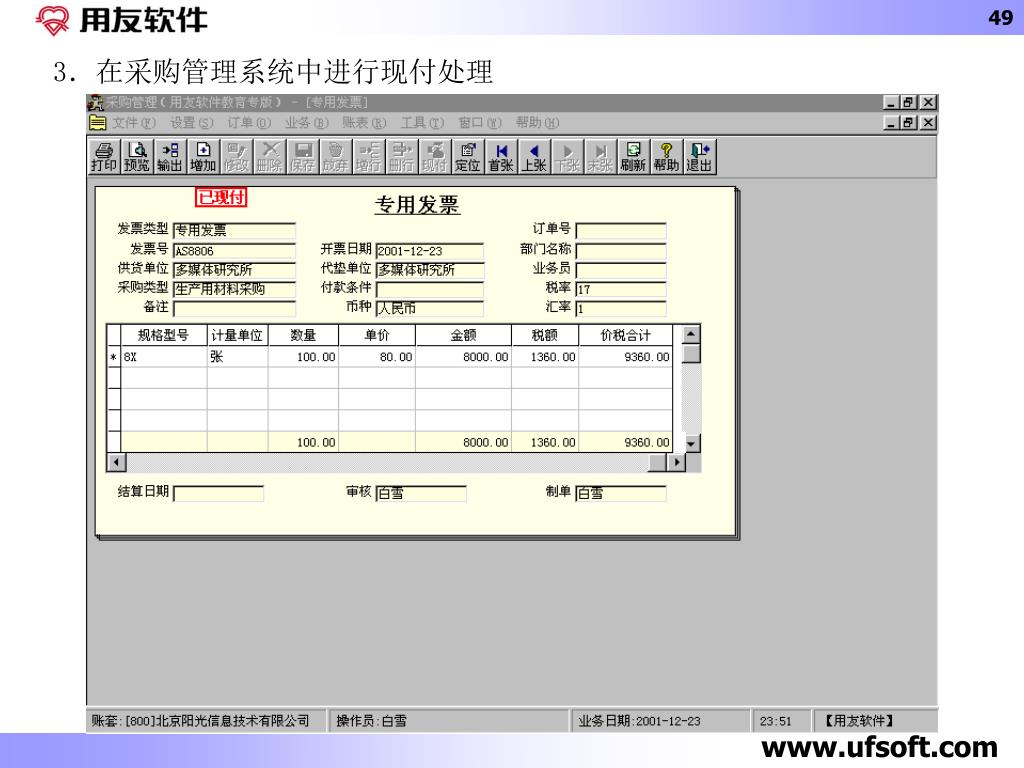
Task: Open 帮助 help from toolbar
Action: click(x=666, y=157)
